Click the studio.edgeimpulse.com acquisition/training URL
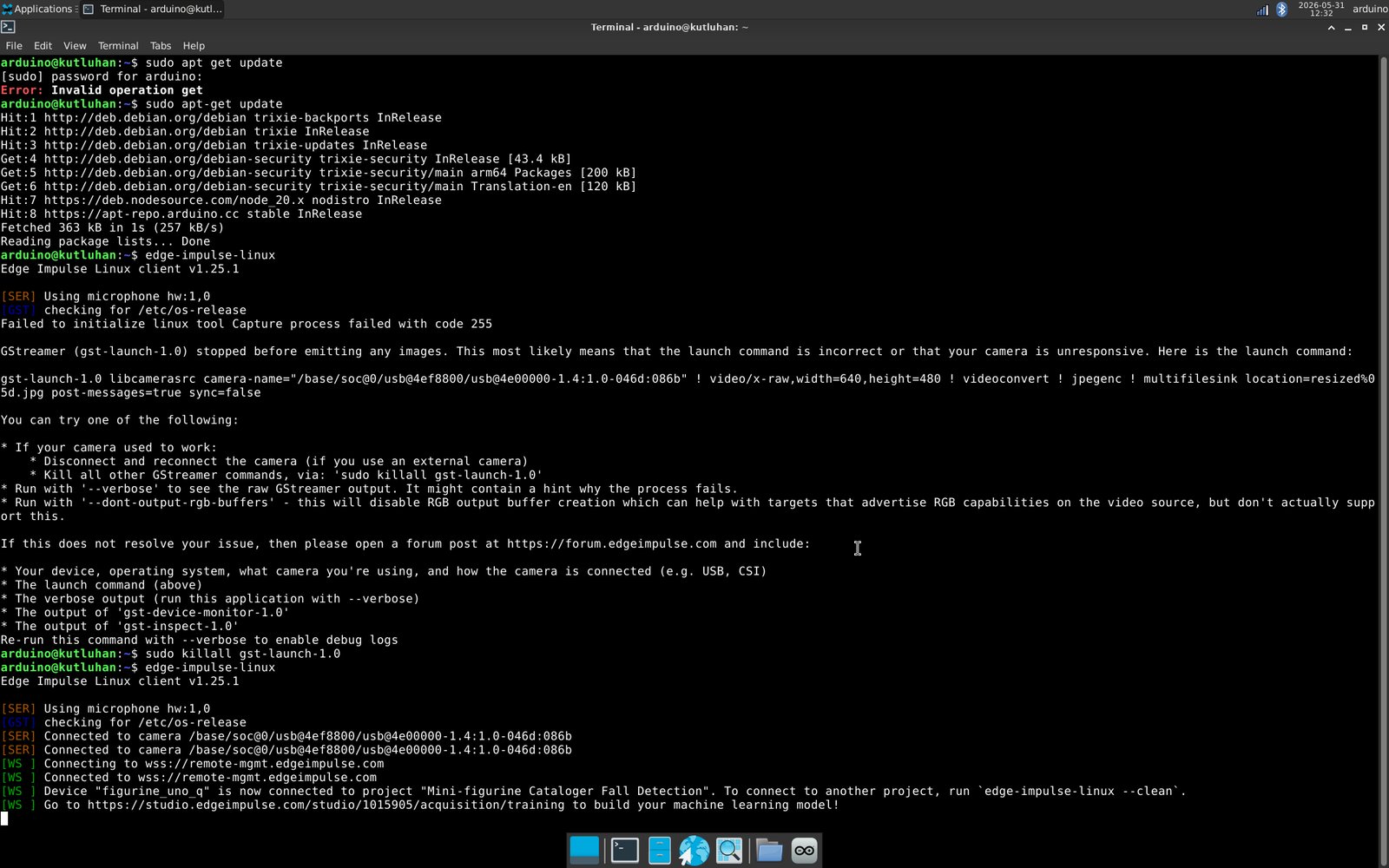This screenshot has width=1389, height=868. pos(326,806)
